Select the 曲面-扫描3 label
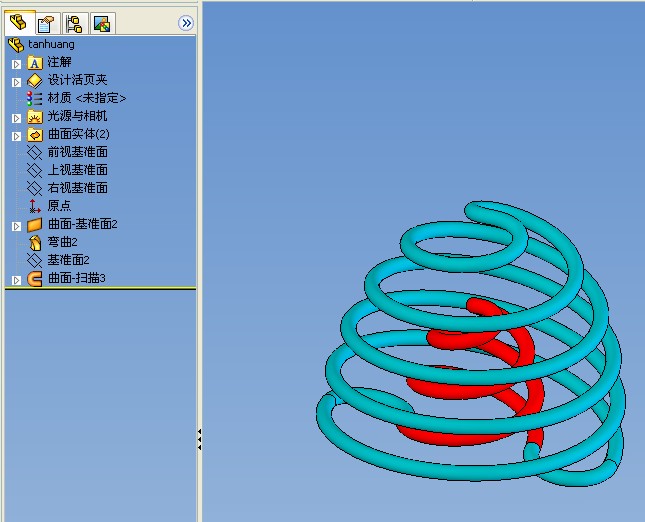The image size is (645, 522). [77, 278]
